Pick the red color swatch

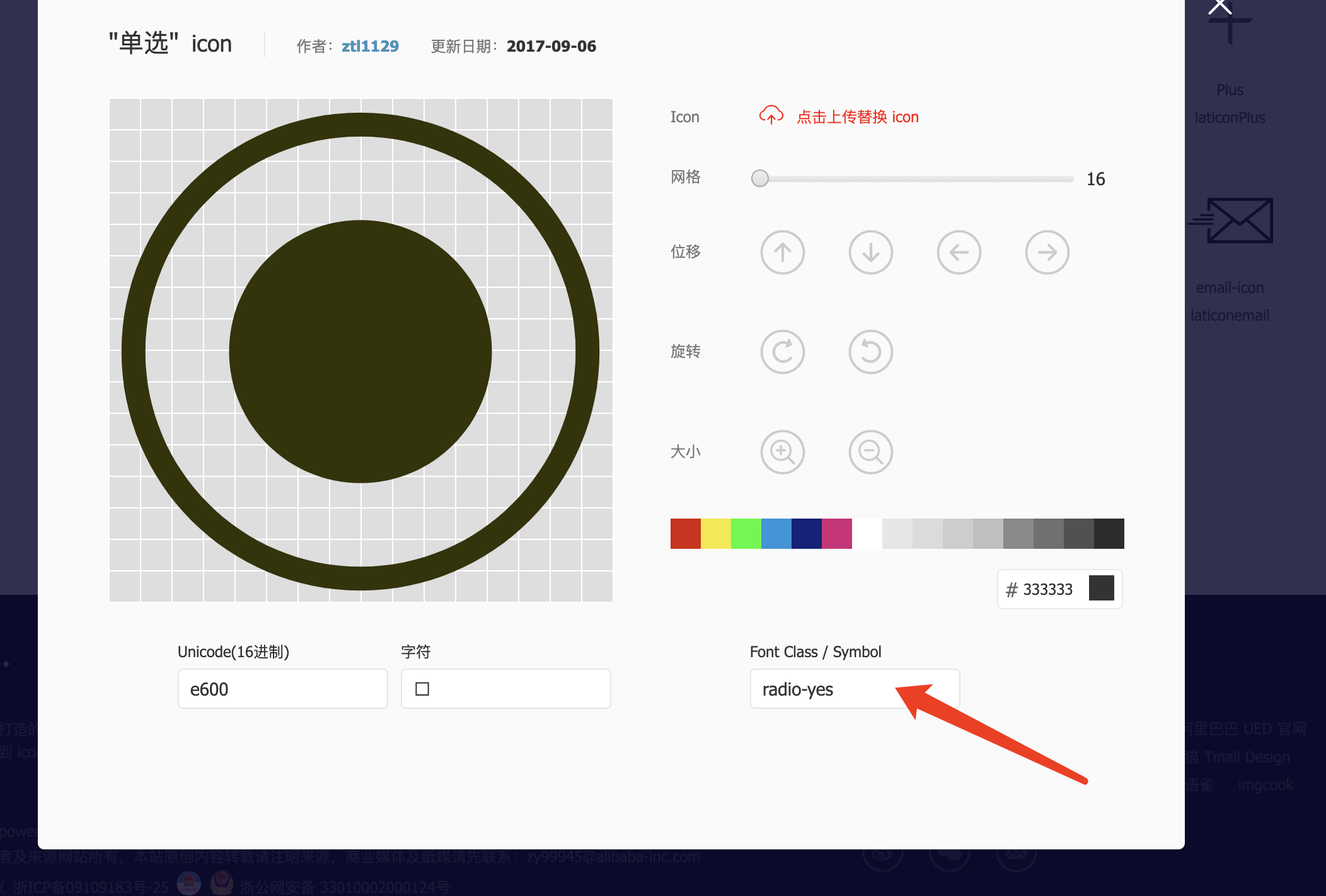(685, 534)
